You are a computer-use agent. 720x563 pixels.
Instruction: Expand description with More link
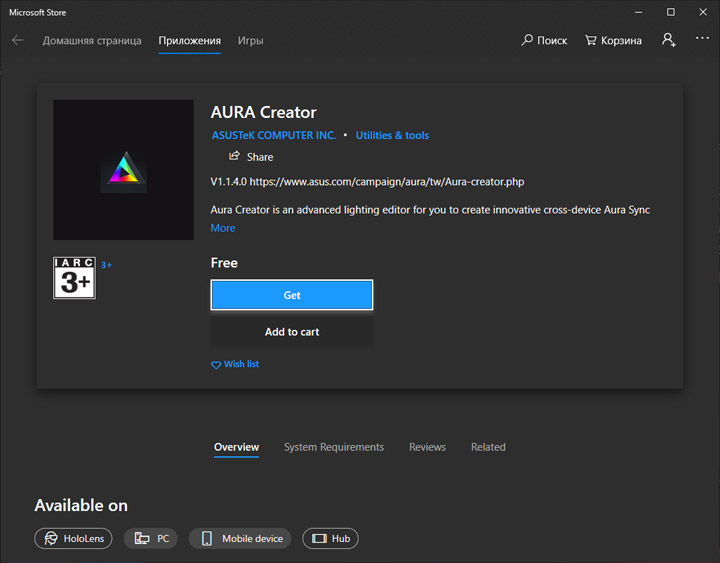pos(223,228)
